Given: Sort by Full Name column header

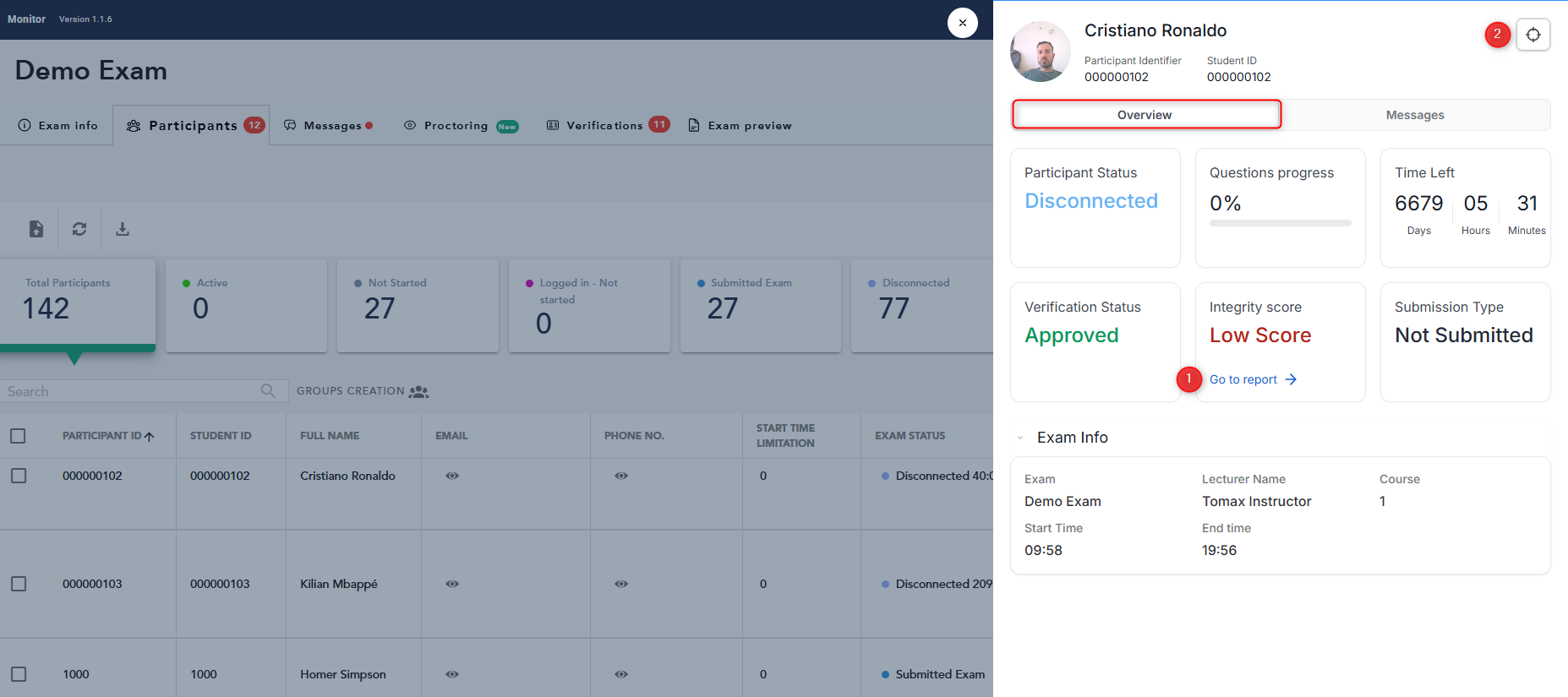Looking at the screenshot, I should click(330, 436).
